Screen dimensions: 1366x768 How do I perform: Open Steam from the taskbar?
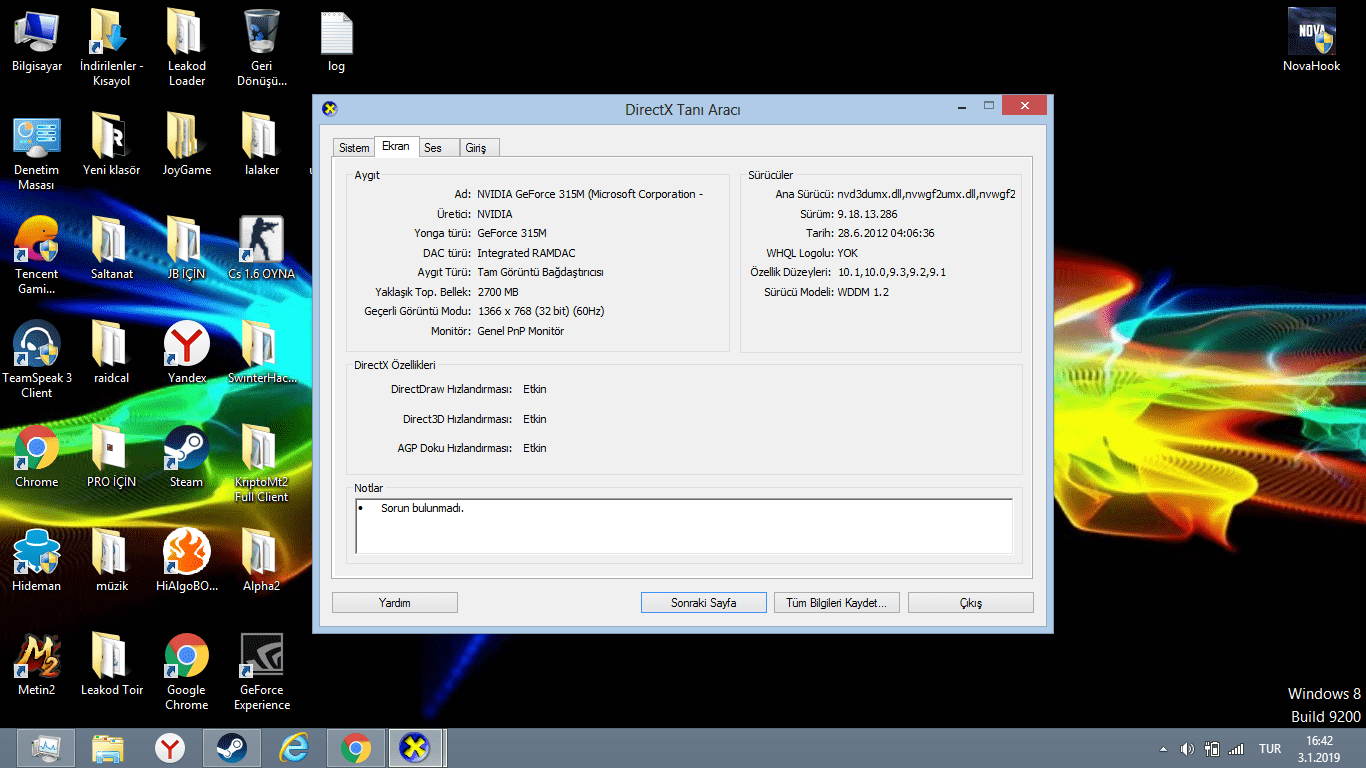(232, 748)
